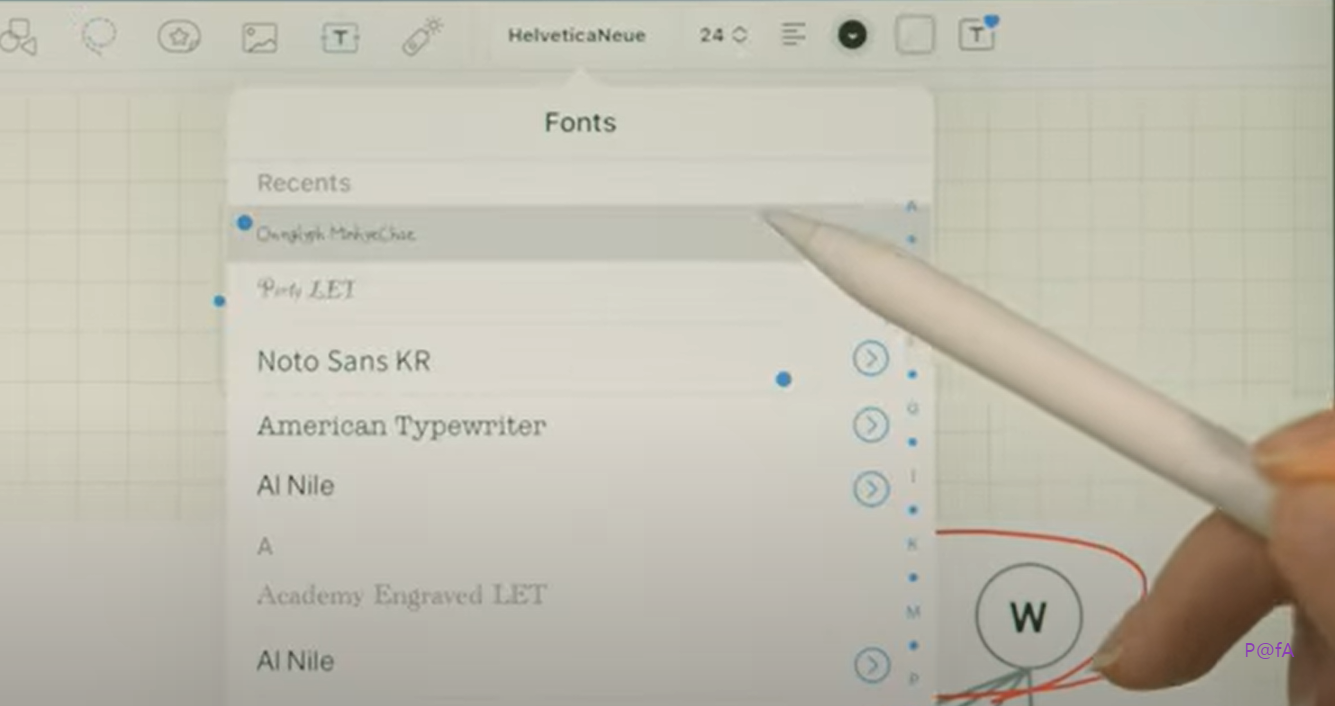Screen dimensions: 1335x706
Task: Jump to letter M in font index
Action: pyautogui.click(x=913, y=612)
